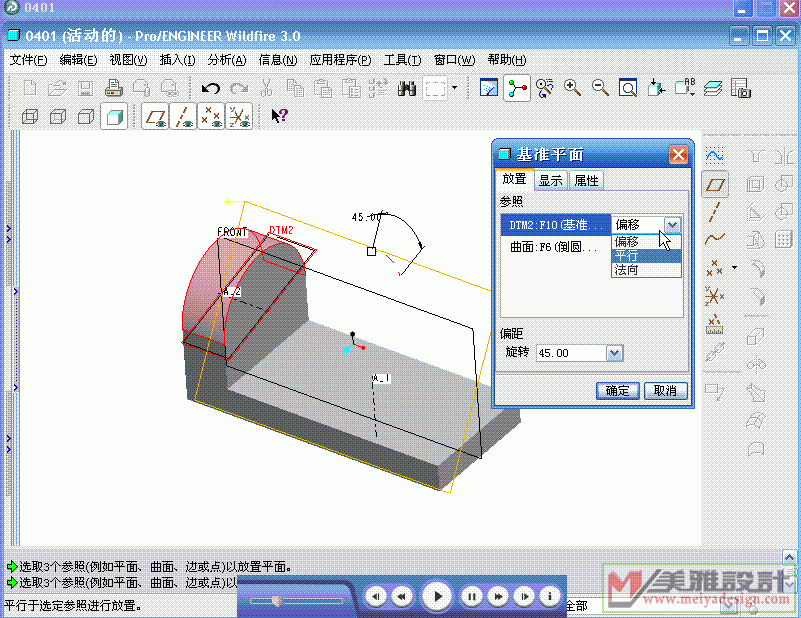Viewport: 801px width, 618px height.
Task: Click the Zoom out magnifier
Action: (600, 88)
